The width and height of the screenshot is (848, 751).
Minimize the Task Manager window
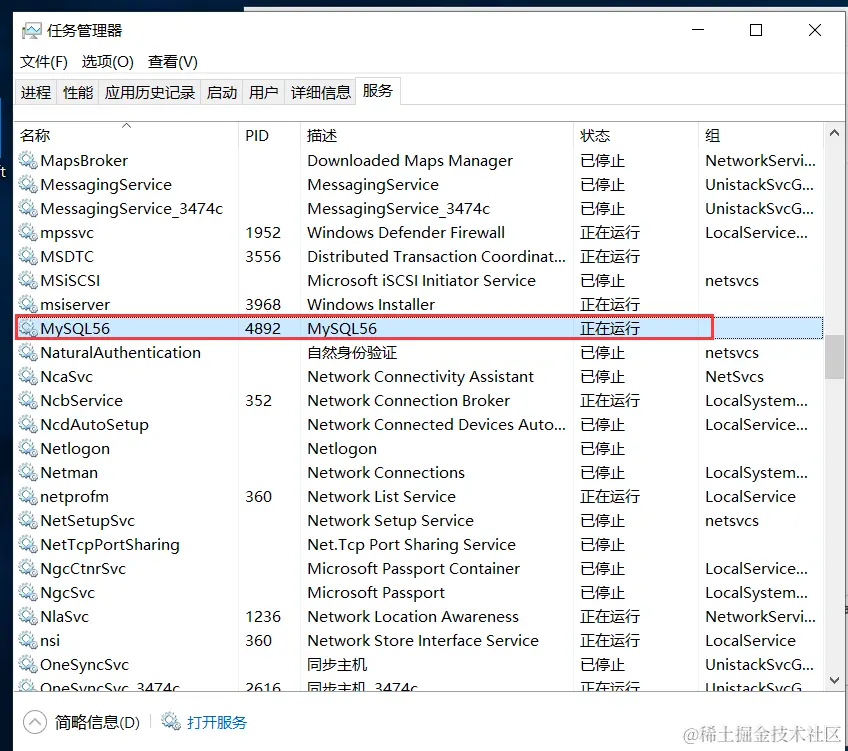click(x=698, y=30)
